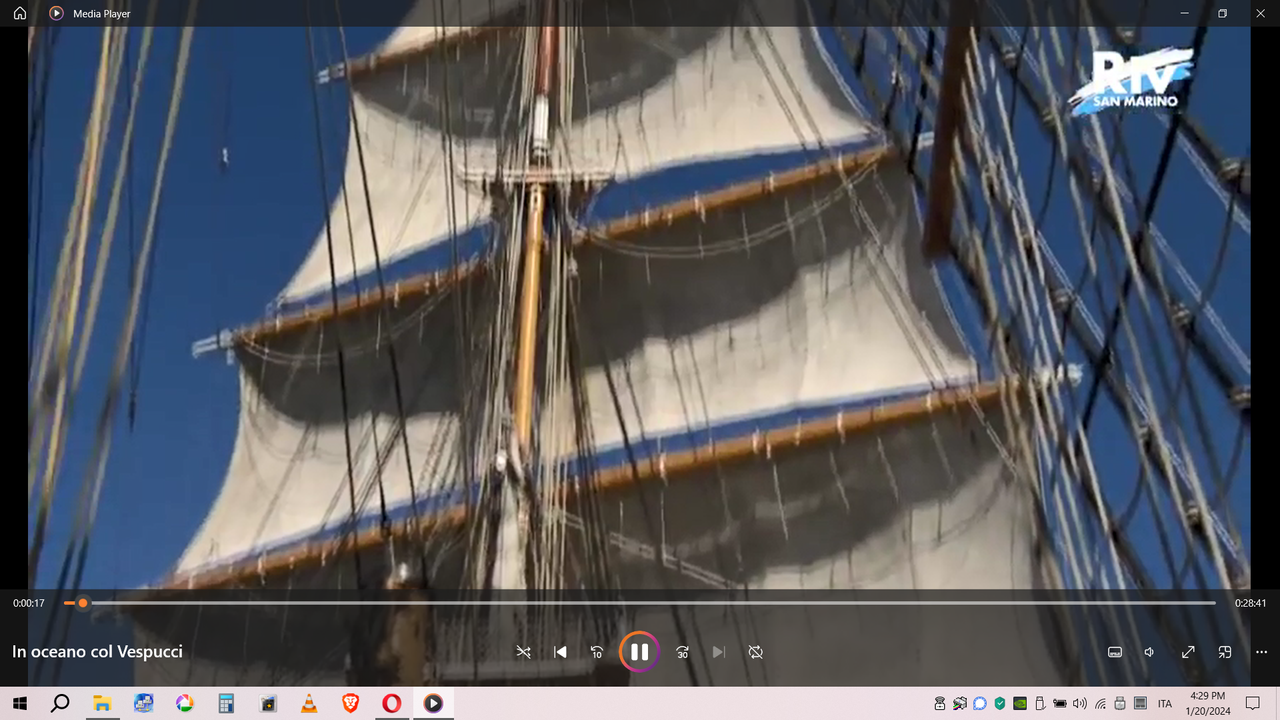
Task: Skip forward 30 seconds
Action: point(682,652)
